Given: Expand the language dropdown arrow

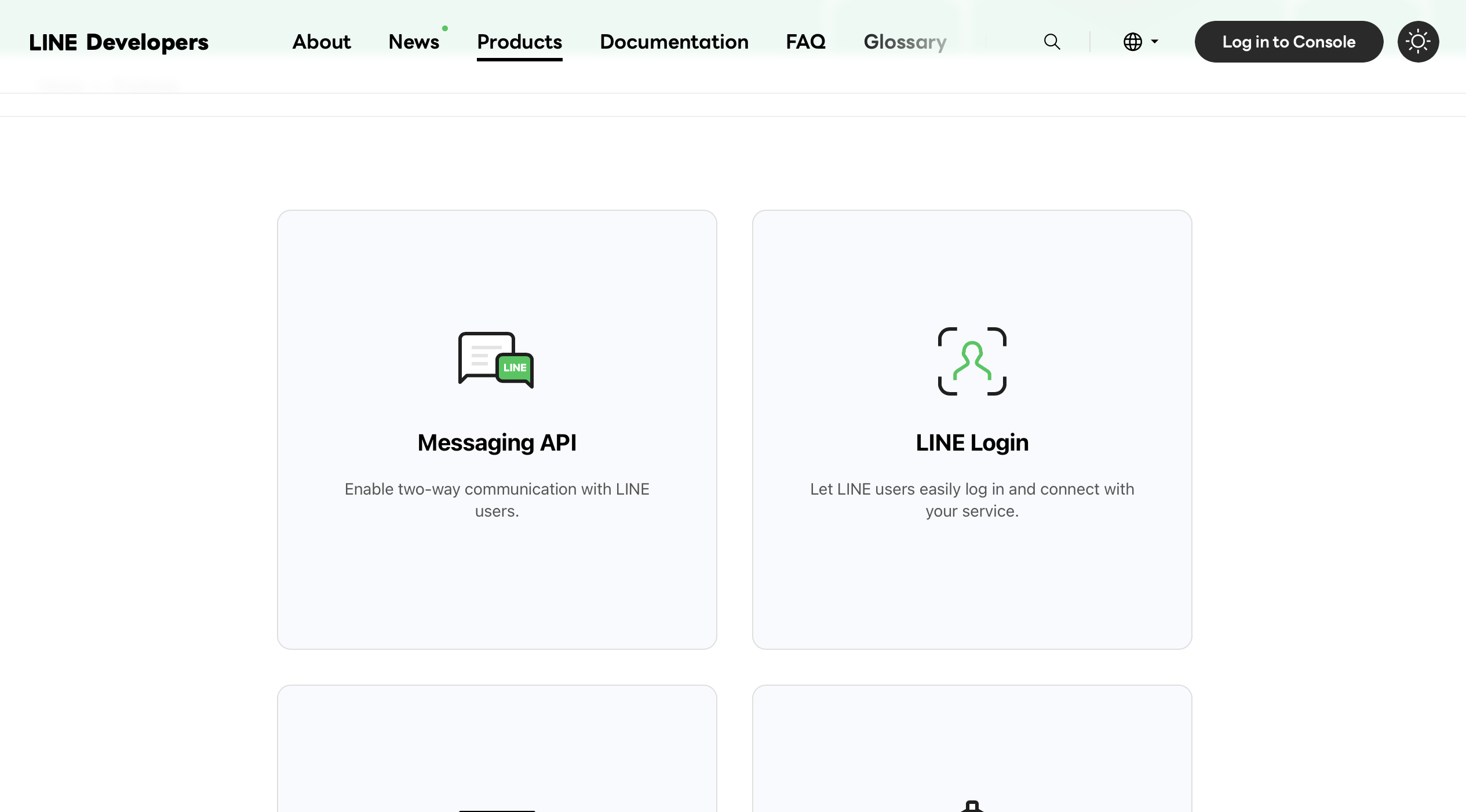Looking at the screenshot, I should pyautogui.click(x=1154, y=42).
